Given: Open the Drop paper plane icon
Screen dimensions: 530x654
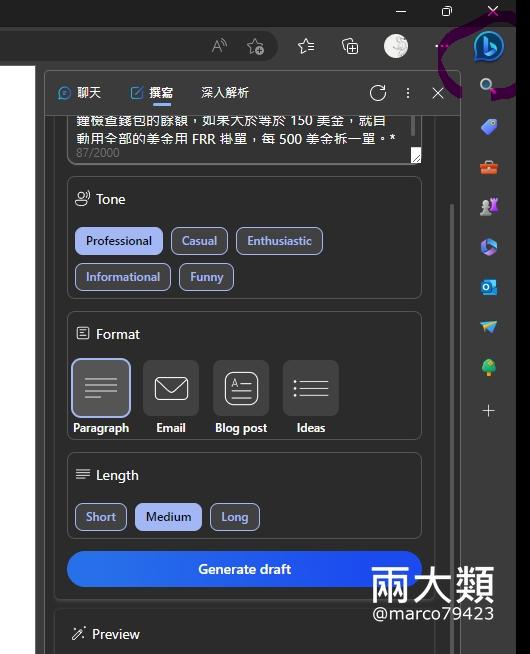Looking at the screenshot, I should pyautogui.click(x=489, y=327).
